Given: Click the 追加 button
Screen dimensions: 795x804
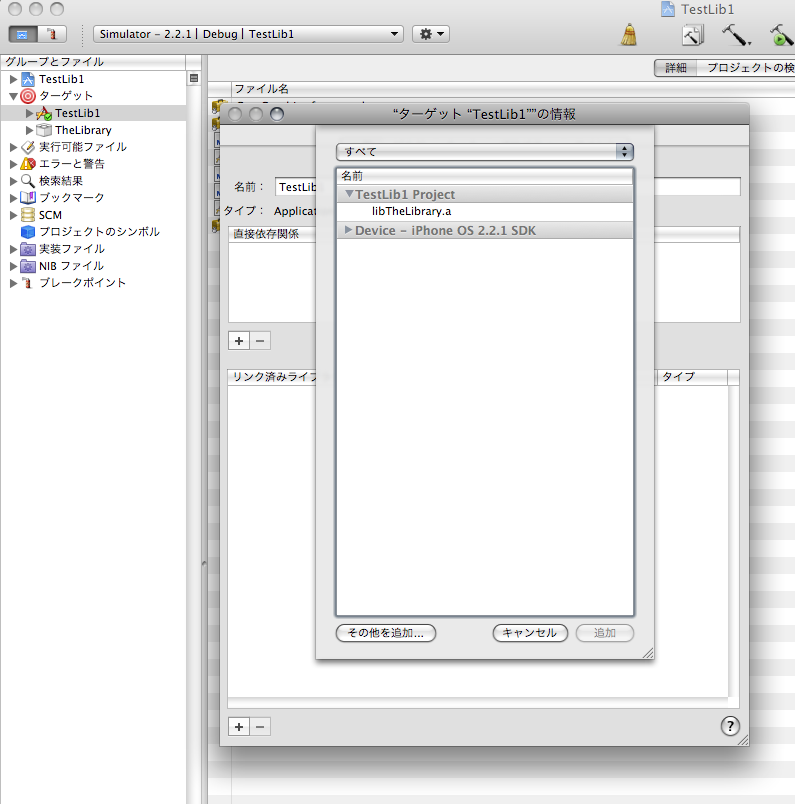Looking at the screenshot, I should click(x=605, y=633).
